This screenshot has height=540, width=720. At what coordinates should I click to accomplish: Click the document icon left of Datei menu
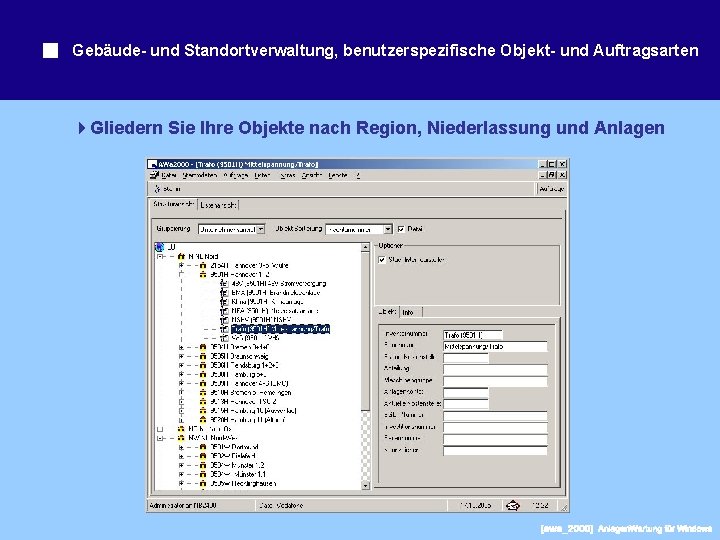click(155, 175)
